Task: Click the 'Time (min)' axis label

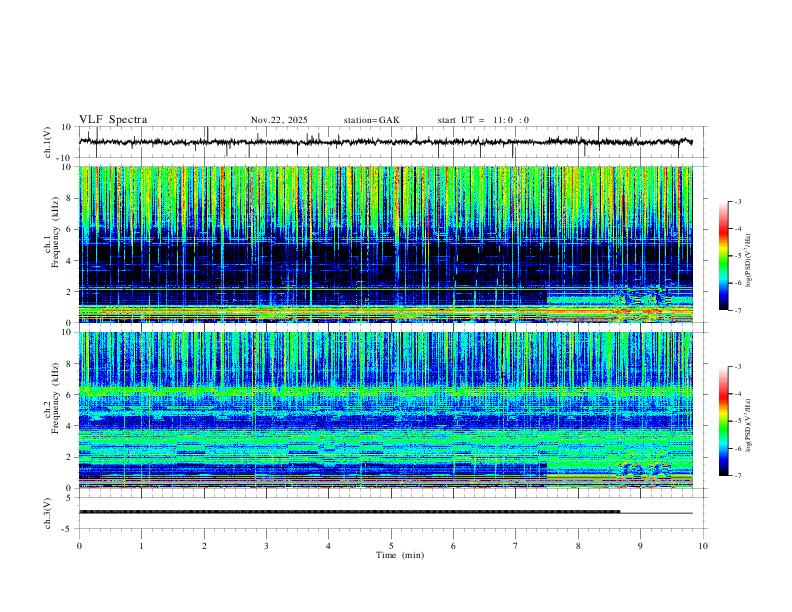Action: tap(400, 555)
